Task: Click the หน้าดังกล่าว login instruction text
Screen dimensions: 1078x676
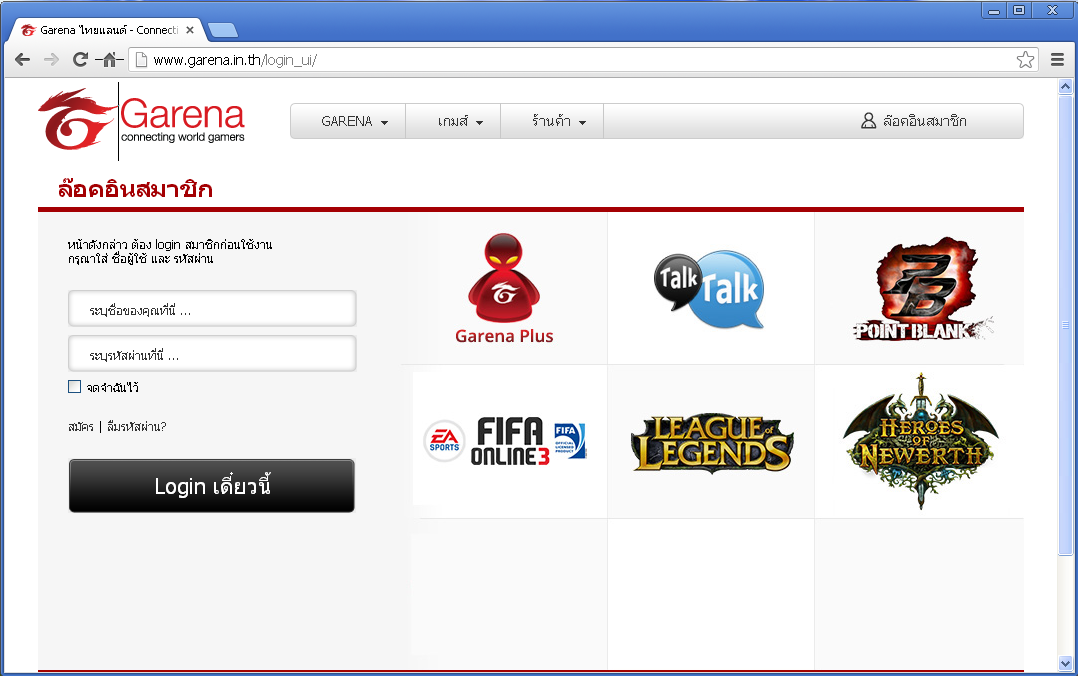Action: pos(170,251)
